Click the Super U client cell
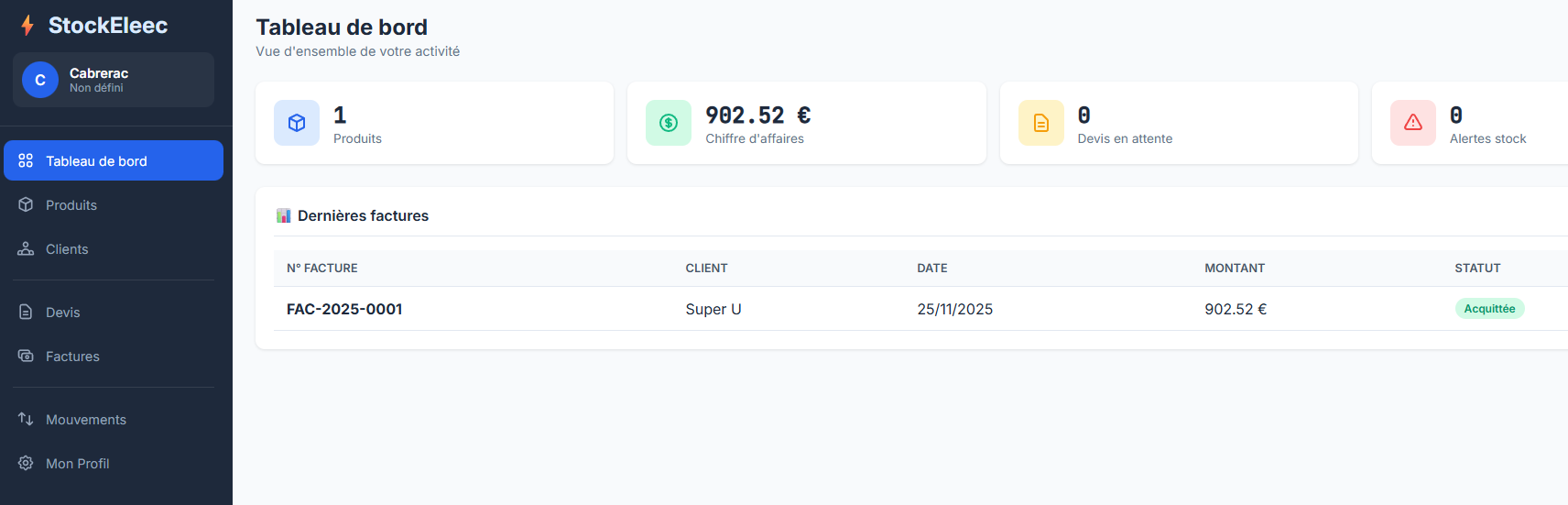1568x505 pixels. [x=713, y=310]
